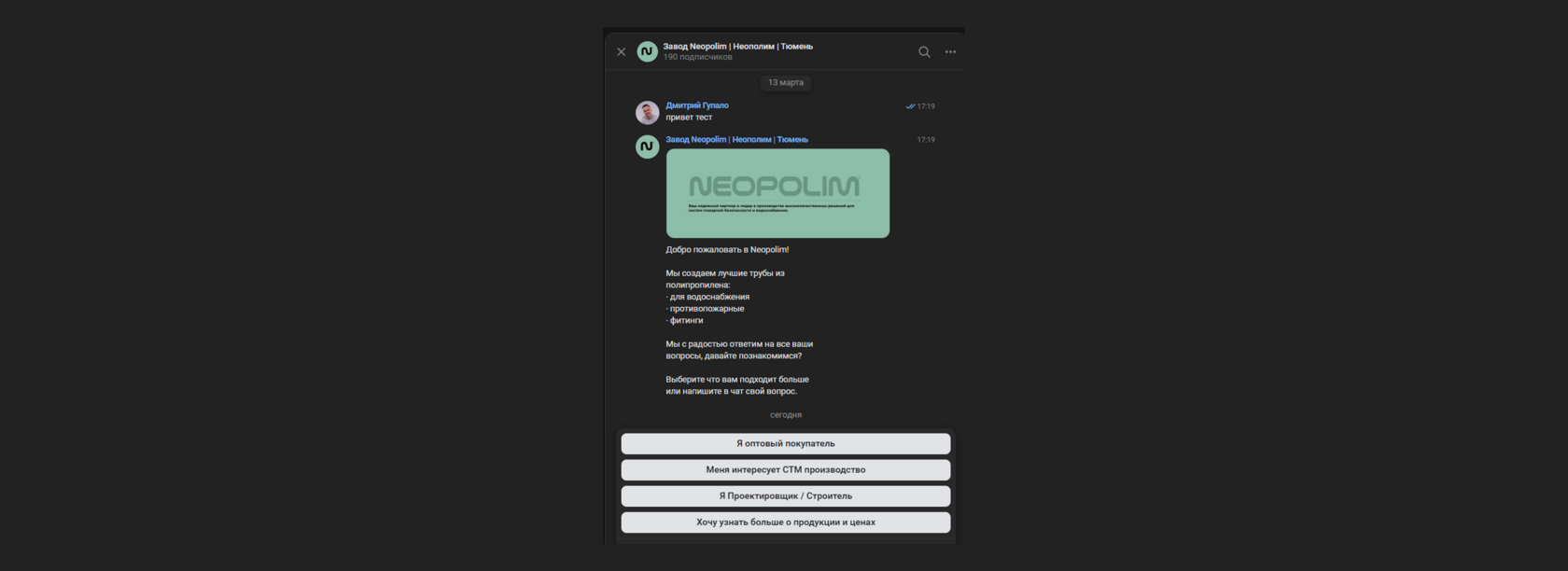Viewport: 1568px width, 571px height.
Task: Click the Neopolim community avatar in header
Action: click(647, 51)
